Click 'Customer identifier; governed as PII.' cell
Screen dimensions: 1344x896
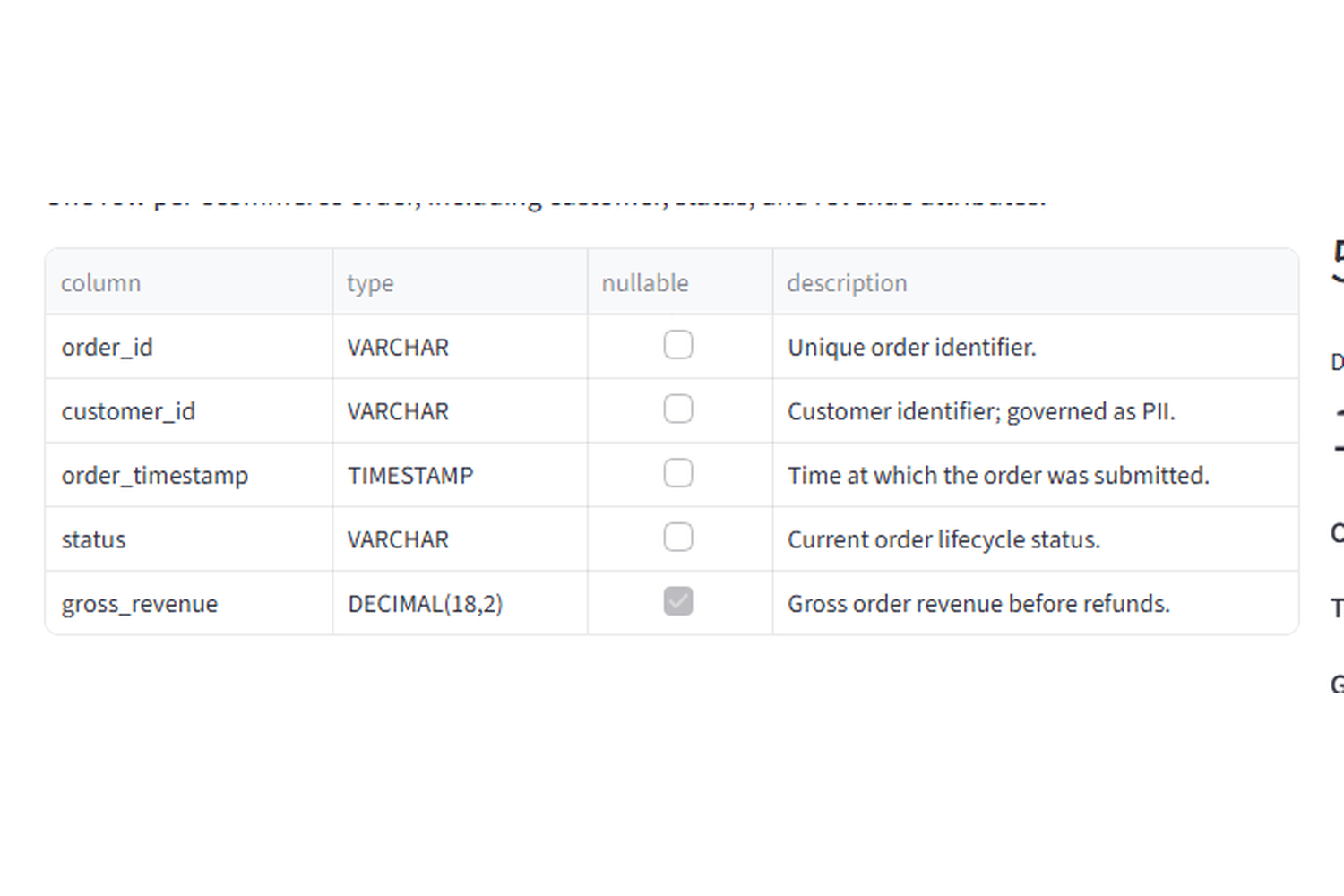coord(1036,411)
